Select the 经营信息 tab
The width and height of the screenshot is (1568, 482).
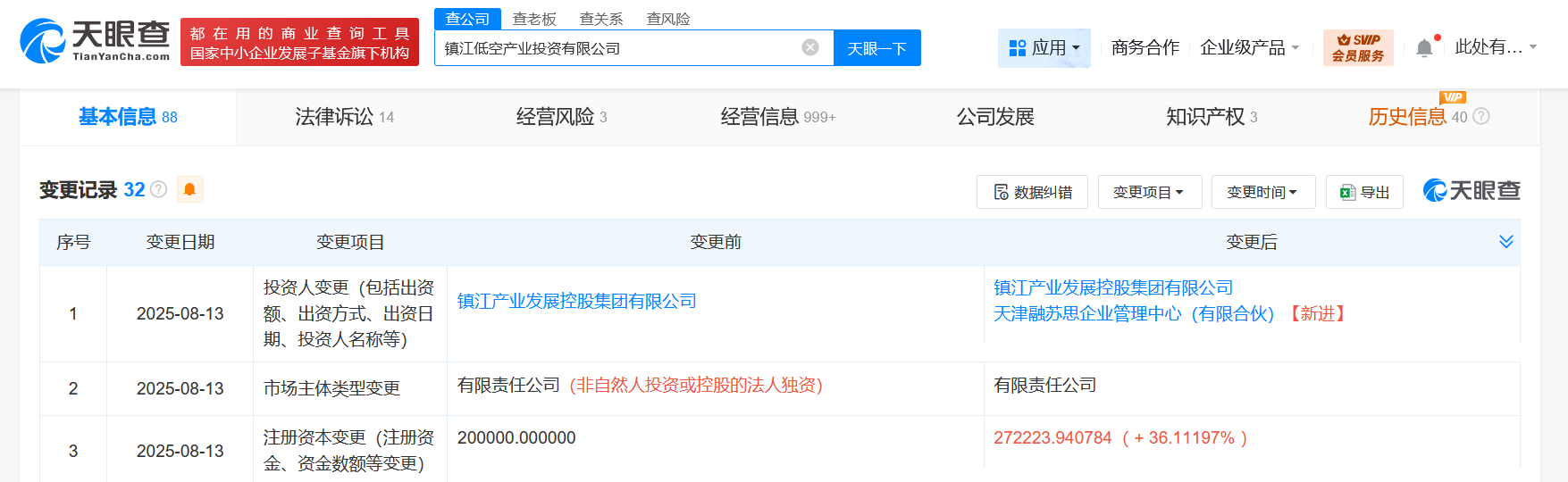(x=778, y=117)
